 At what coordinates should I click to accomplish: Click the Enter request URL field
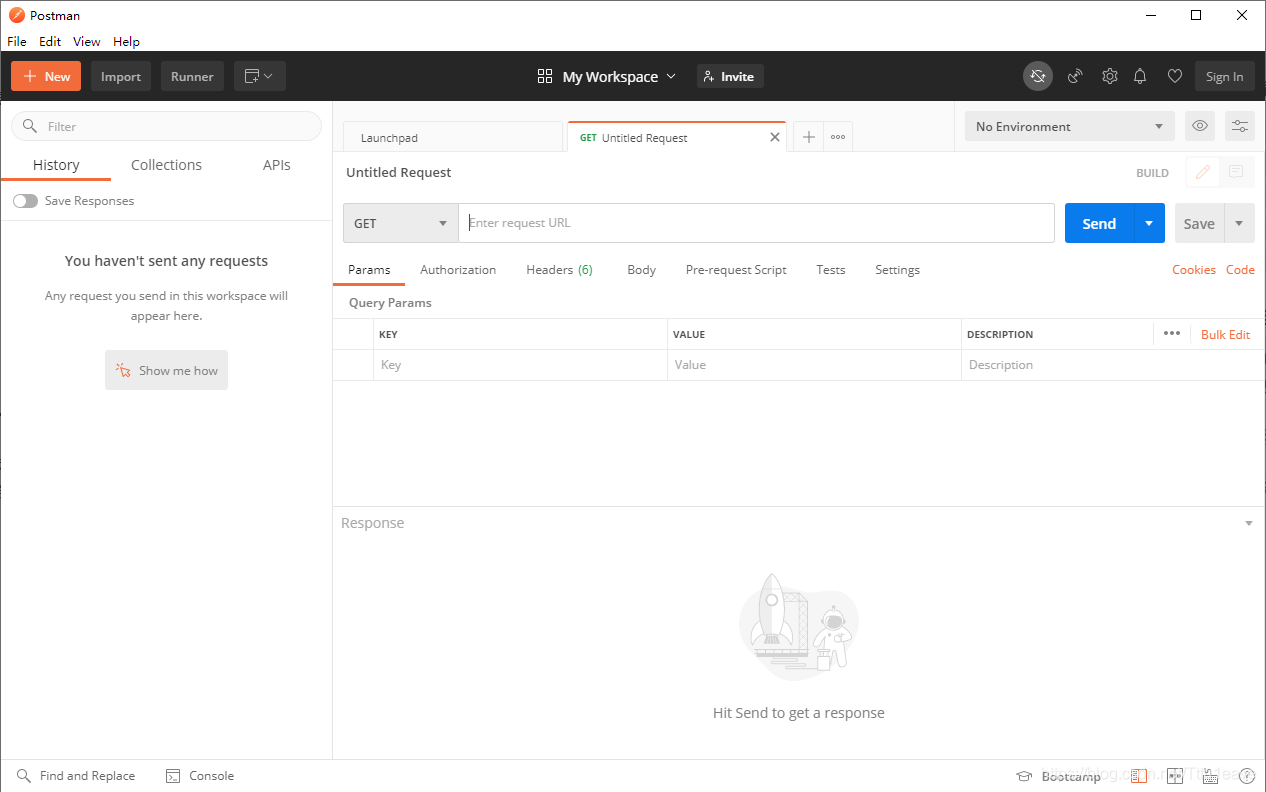tap(756, 223)
